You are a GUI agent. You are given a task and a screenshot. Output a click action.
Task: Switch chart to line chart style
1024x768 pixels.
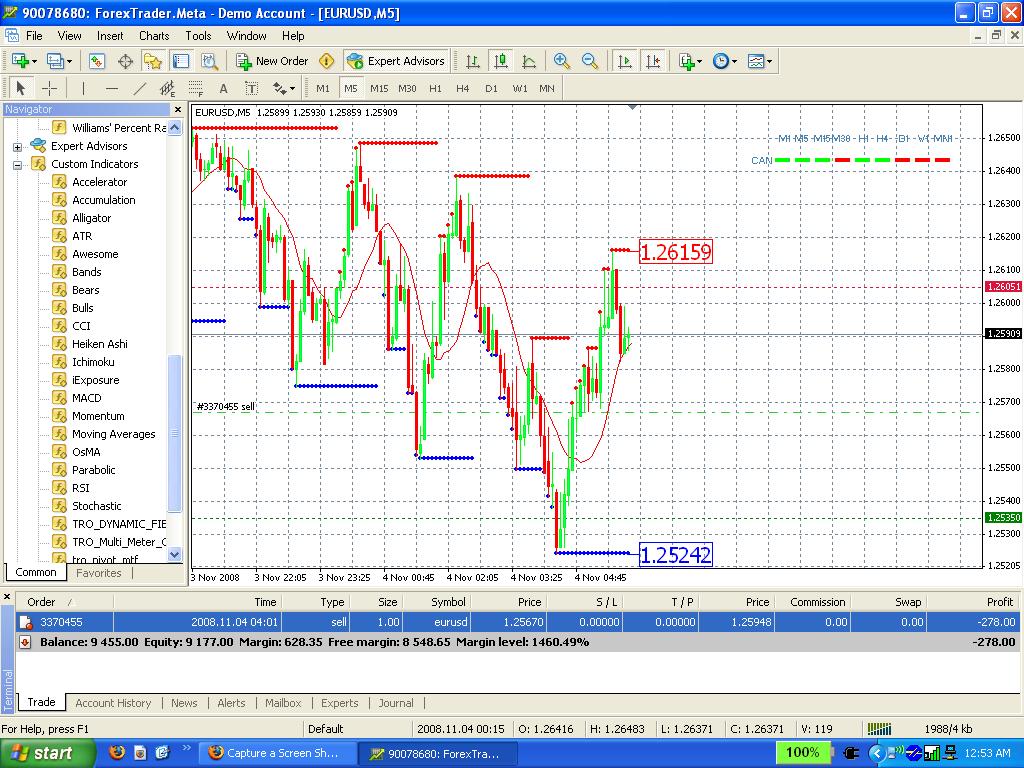[x=529, y=61]
